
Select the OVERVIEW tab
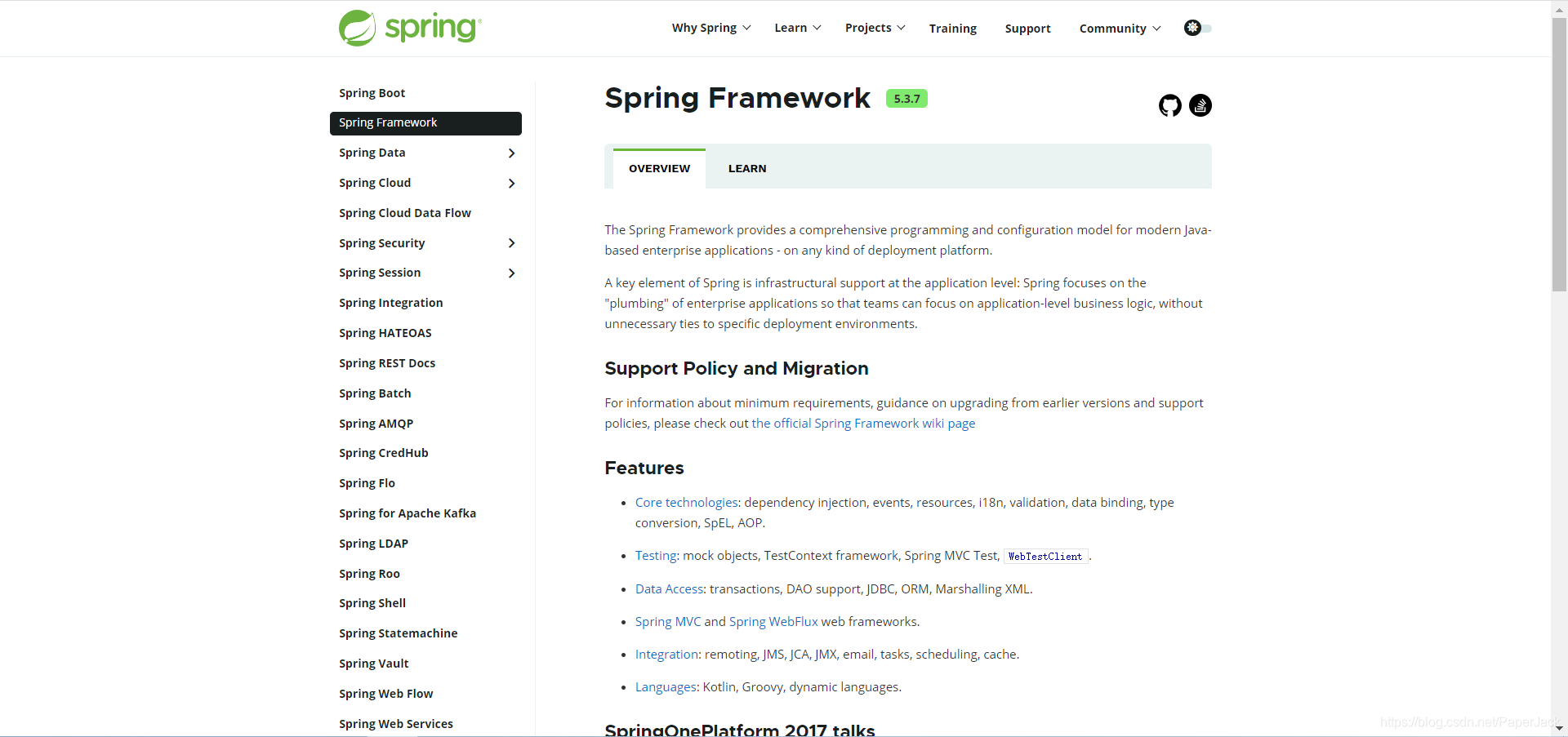(x=659, y=168)
